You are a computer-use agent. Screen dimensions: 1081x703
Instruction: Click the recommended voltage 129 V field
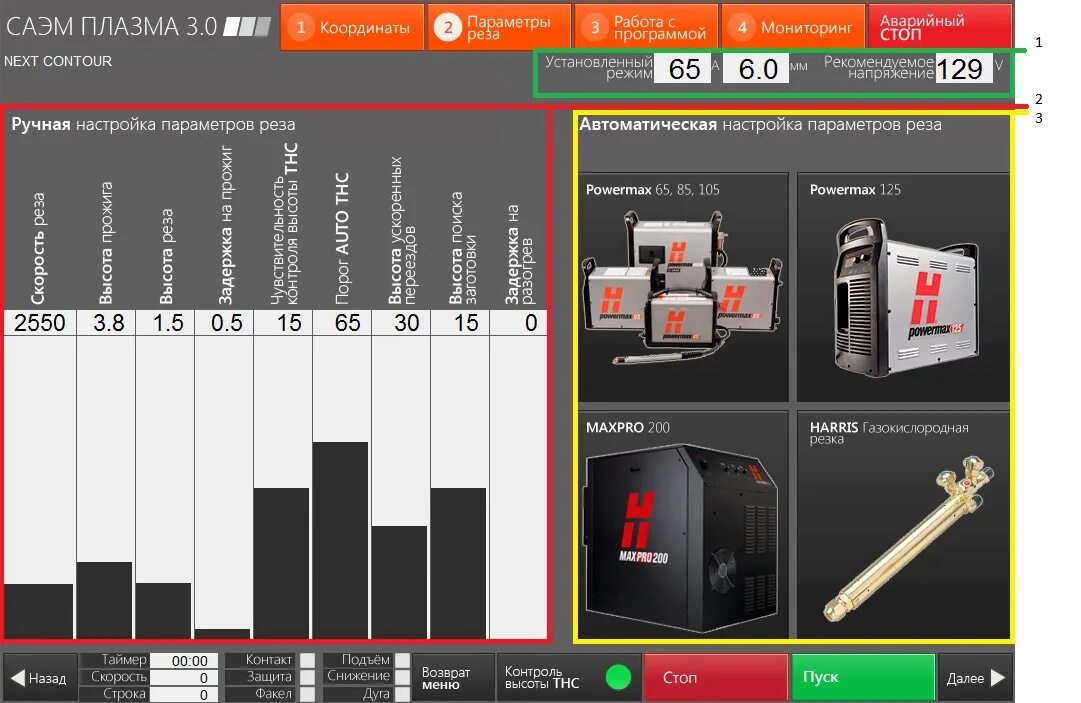pyautogui.click(x=964, y=69)
